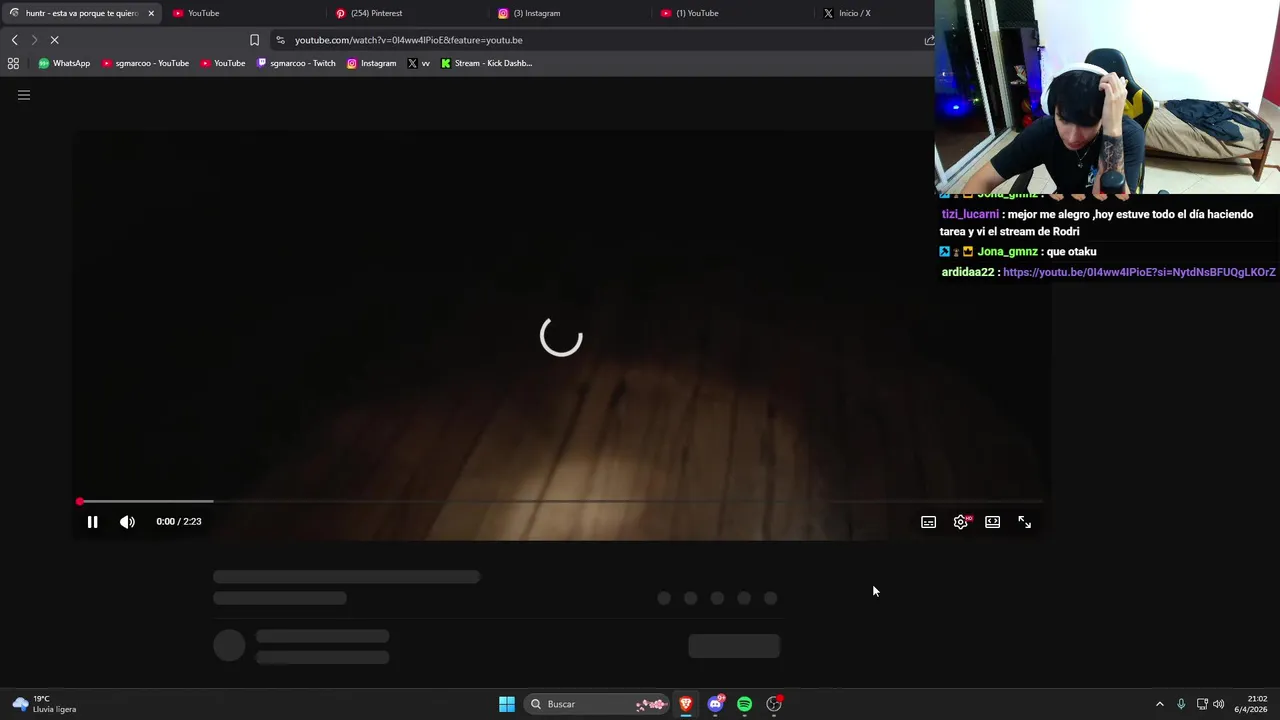Bookmark this page with the bookmark icon
Image resolution: width=1280 pixels, height=720 pixels.
(x=254, y=40)
